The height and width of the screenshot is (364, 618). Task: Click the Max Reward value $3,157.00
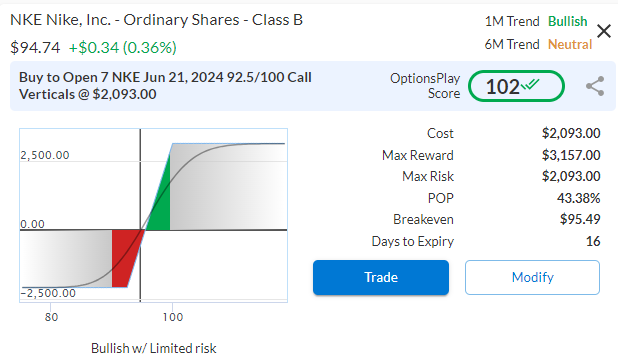click(x=571, y=155)
